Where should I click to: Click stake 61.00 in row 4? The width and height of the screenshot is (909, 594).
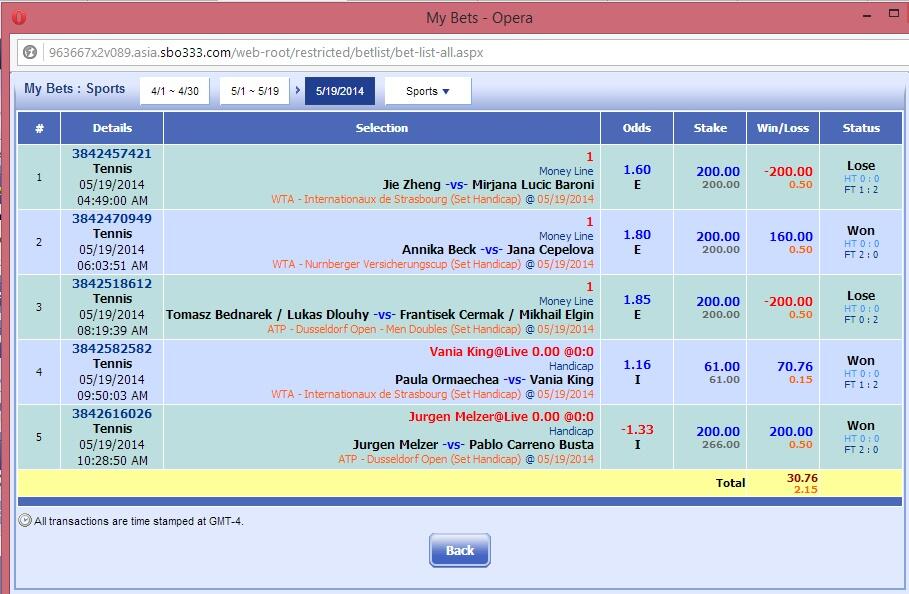[722, 366]
